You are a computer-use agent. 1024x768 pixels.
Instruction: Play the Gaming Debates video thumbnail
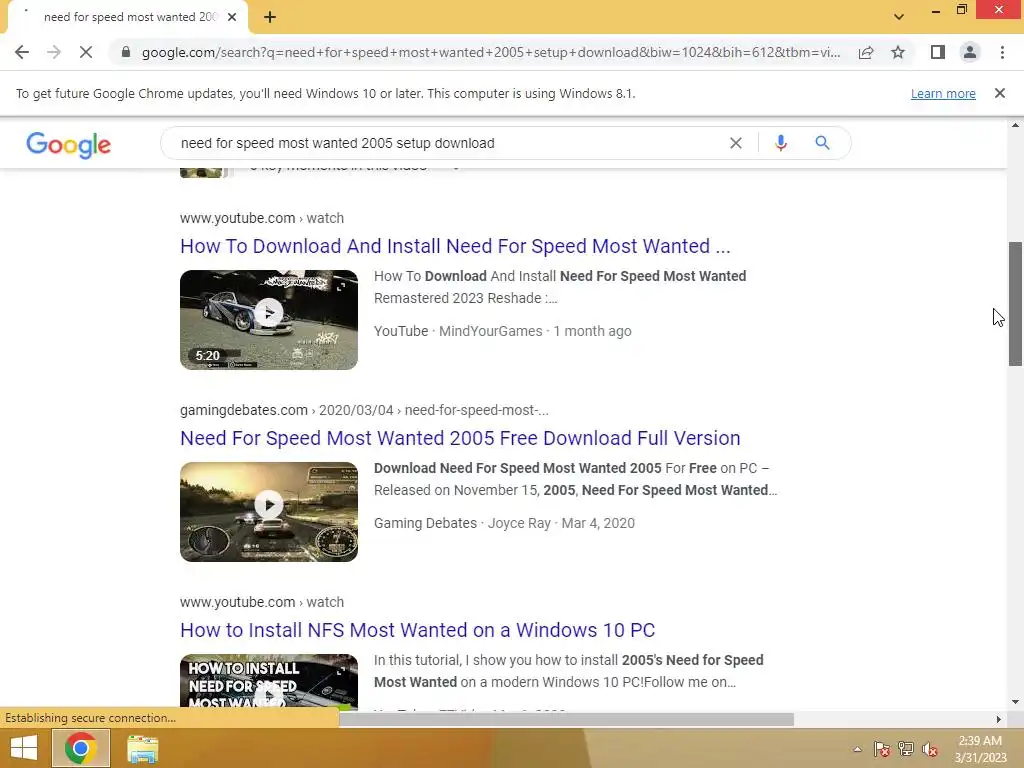click(x=269, y=512)
